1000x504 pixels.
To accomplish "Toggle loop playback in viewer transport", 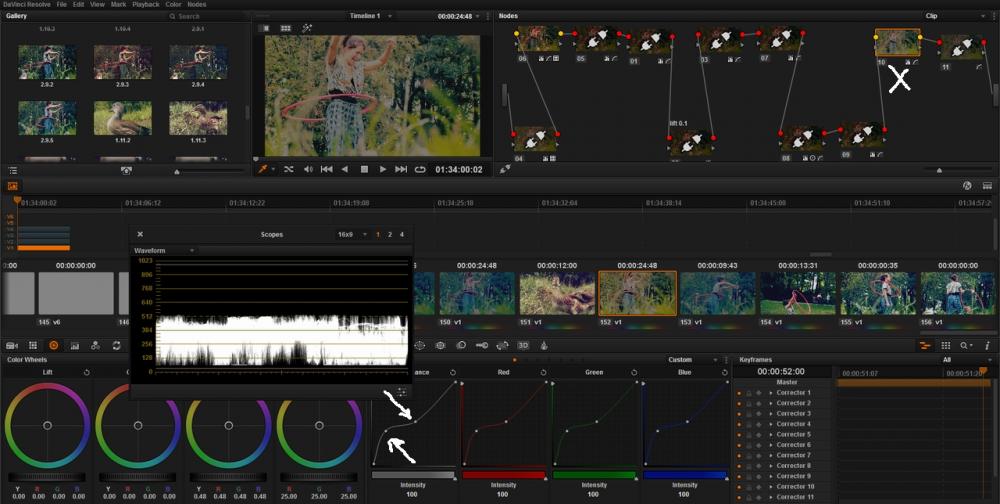I will [420, 170].
